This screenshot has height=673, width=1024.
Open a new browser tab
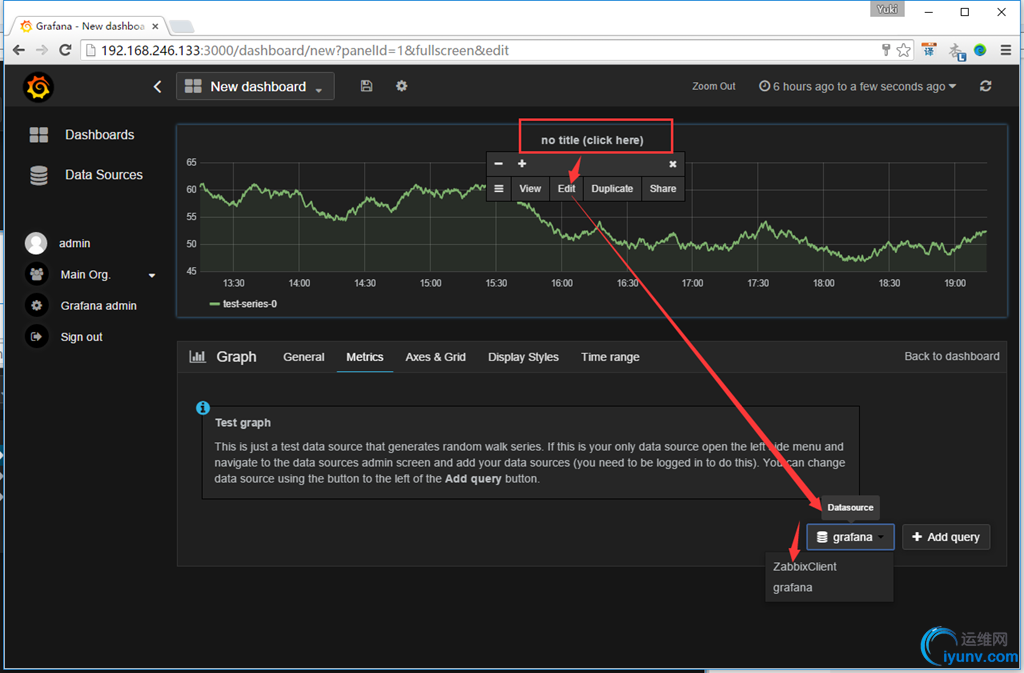(181, 26)
